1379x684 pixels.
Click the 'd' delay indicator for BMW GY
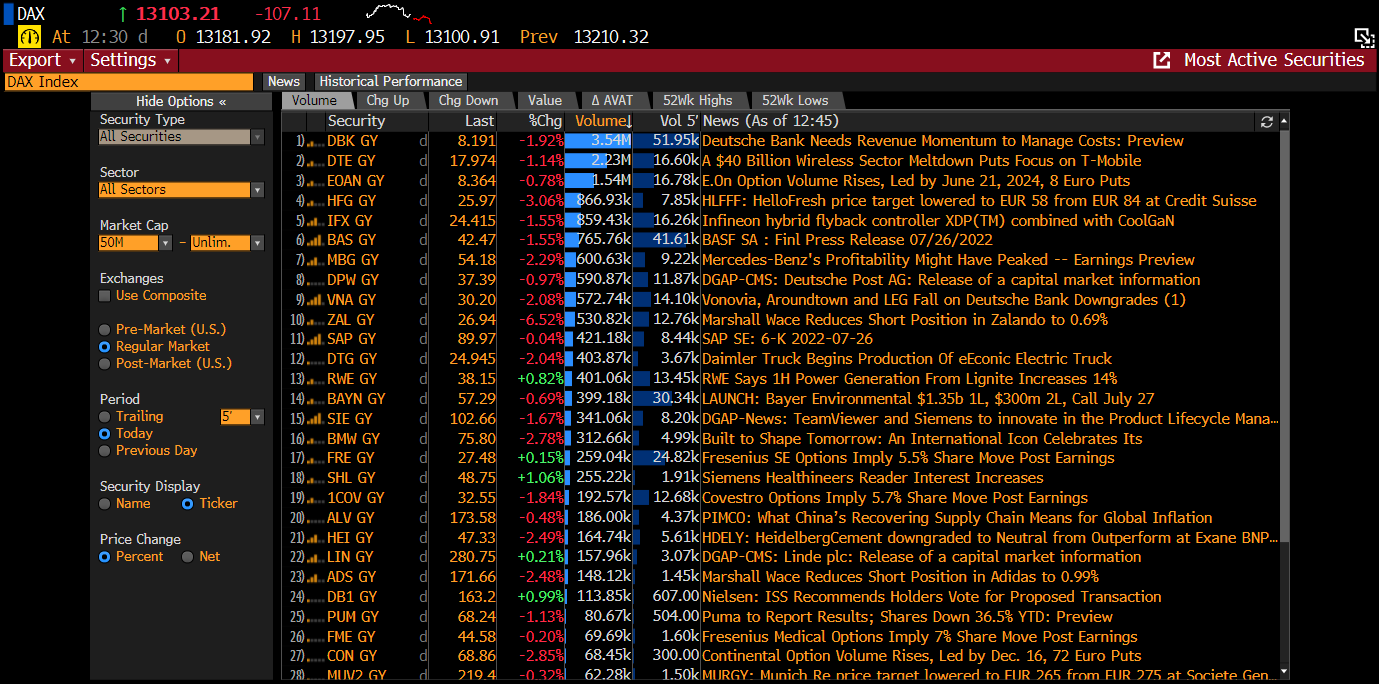click(423, 438)
